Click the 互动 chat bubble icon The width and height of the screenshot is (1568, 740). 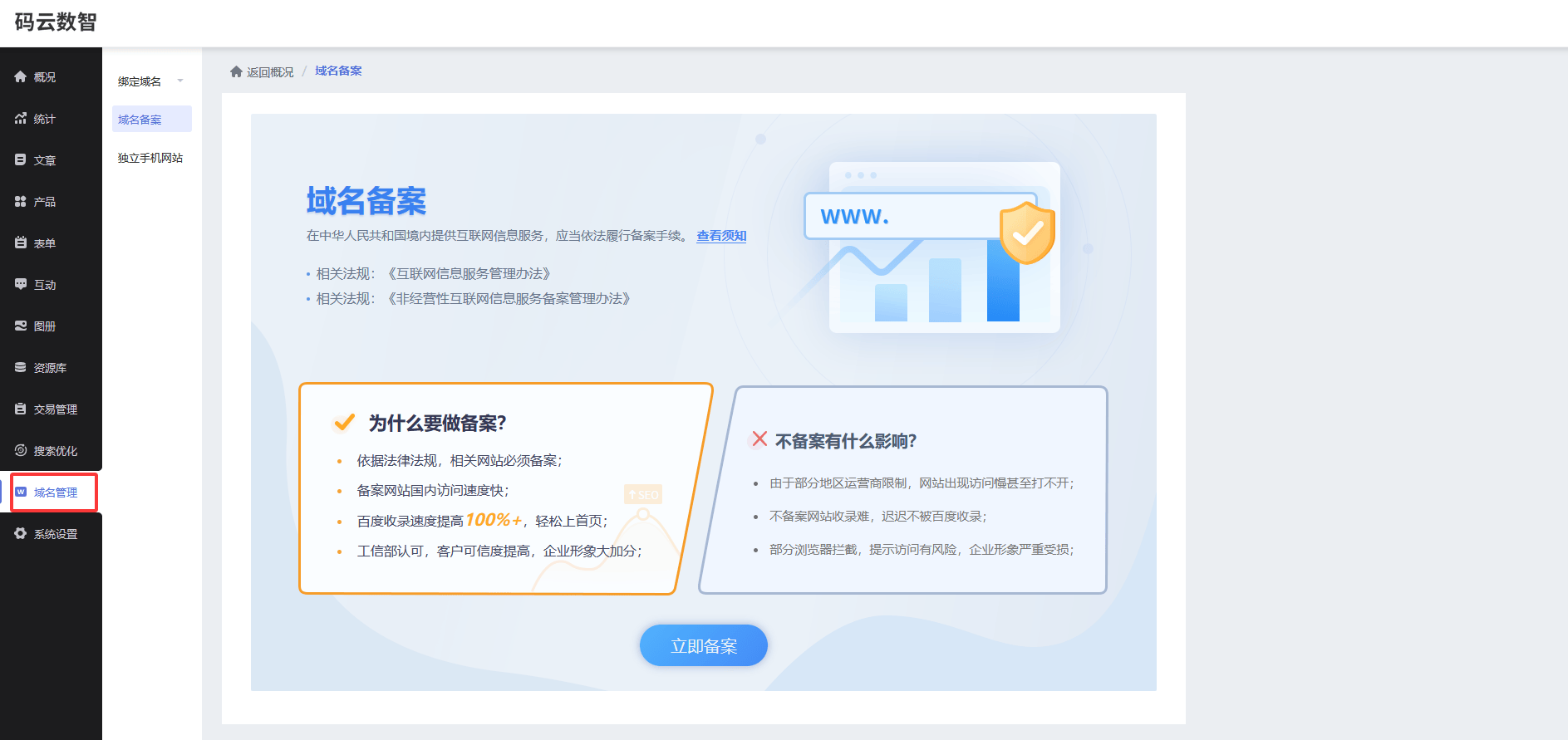tap(21, 284)
